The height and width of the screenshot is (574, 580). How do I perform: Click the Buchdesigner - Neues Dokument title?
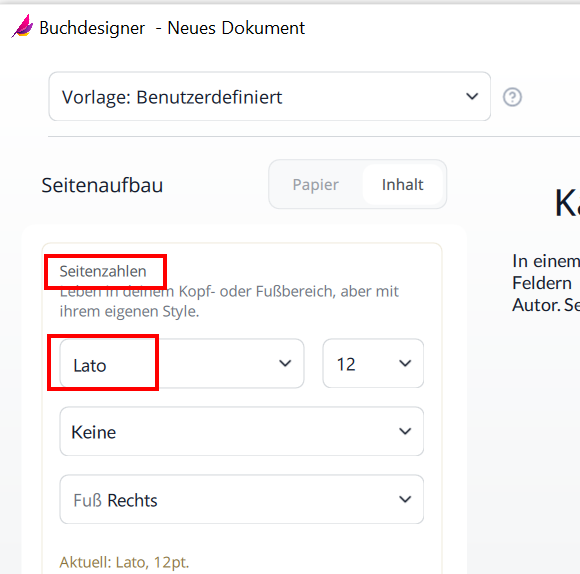172,28
